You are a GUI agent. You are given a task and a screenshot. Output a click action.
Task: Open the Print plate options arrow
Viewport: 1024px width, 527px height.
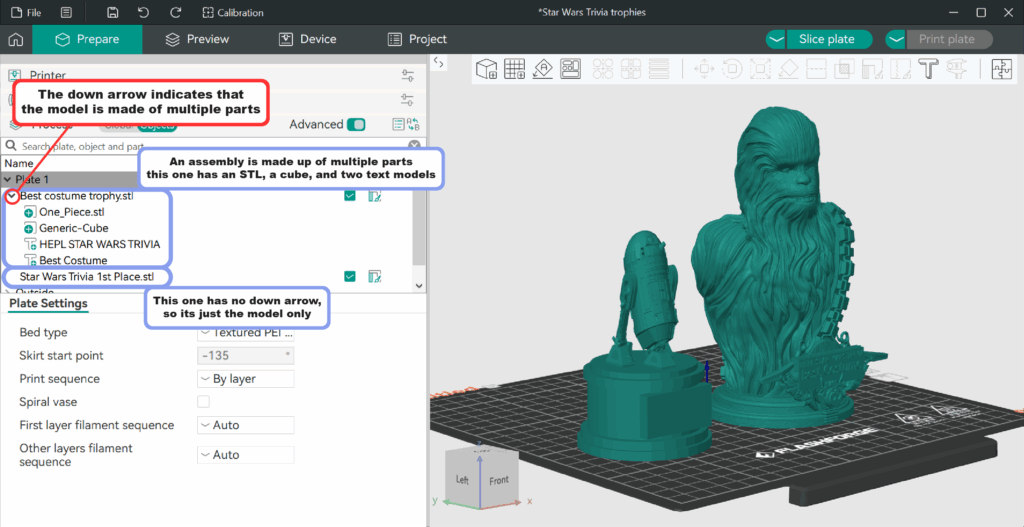tap(896, 39)
